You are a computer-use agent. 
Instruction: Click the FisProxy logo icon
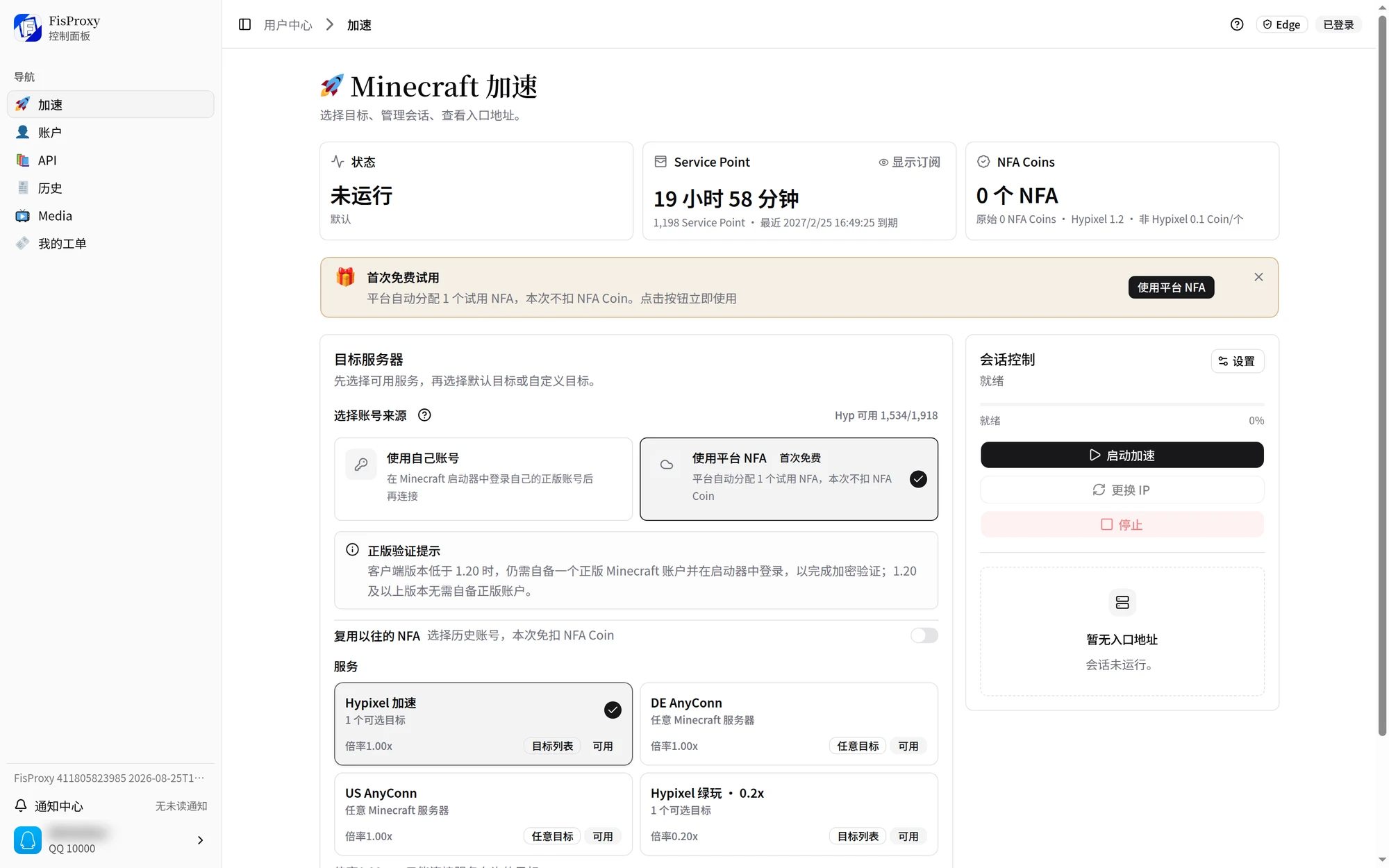pyautogui.click(x=28, y=28)
